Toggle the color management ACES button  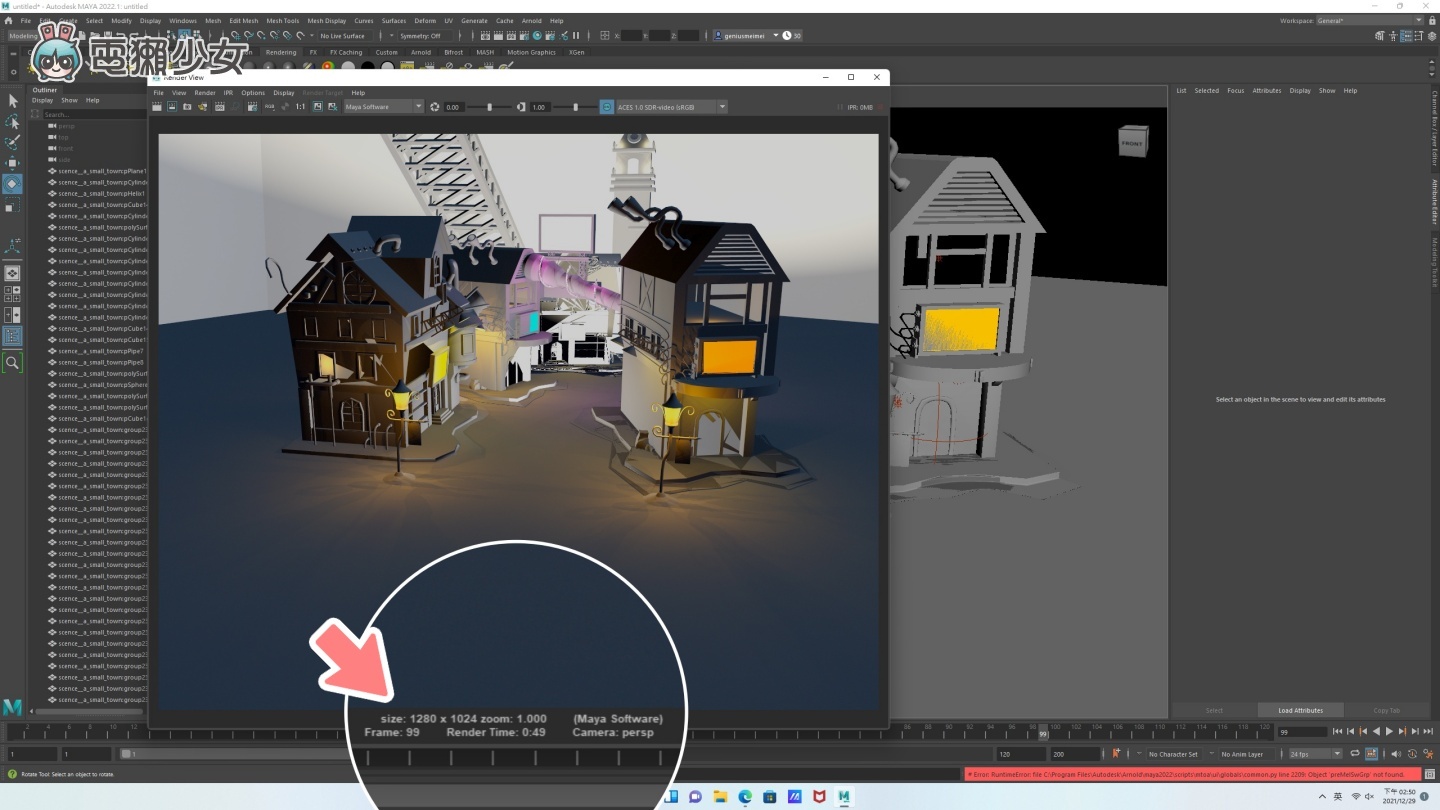click(x=606, y=107)
